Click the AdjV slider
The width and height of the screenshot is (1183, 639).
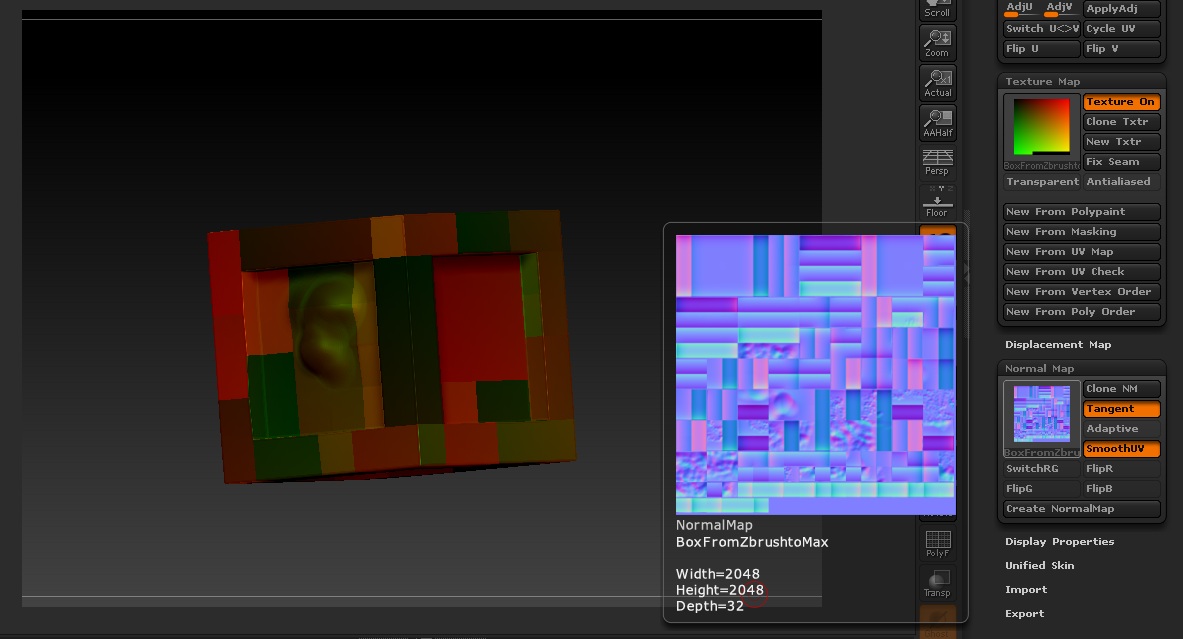(1060, 8)
